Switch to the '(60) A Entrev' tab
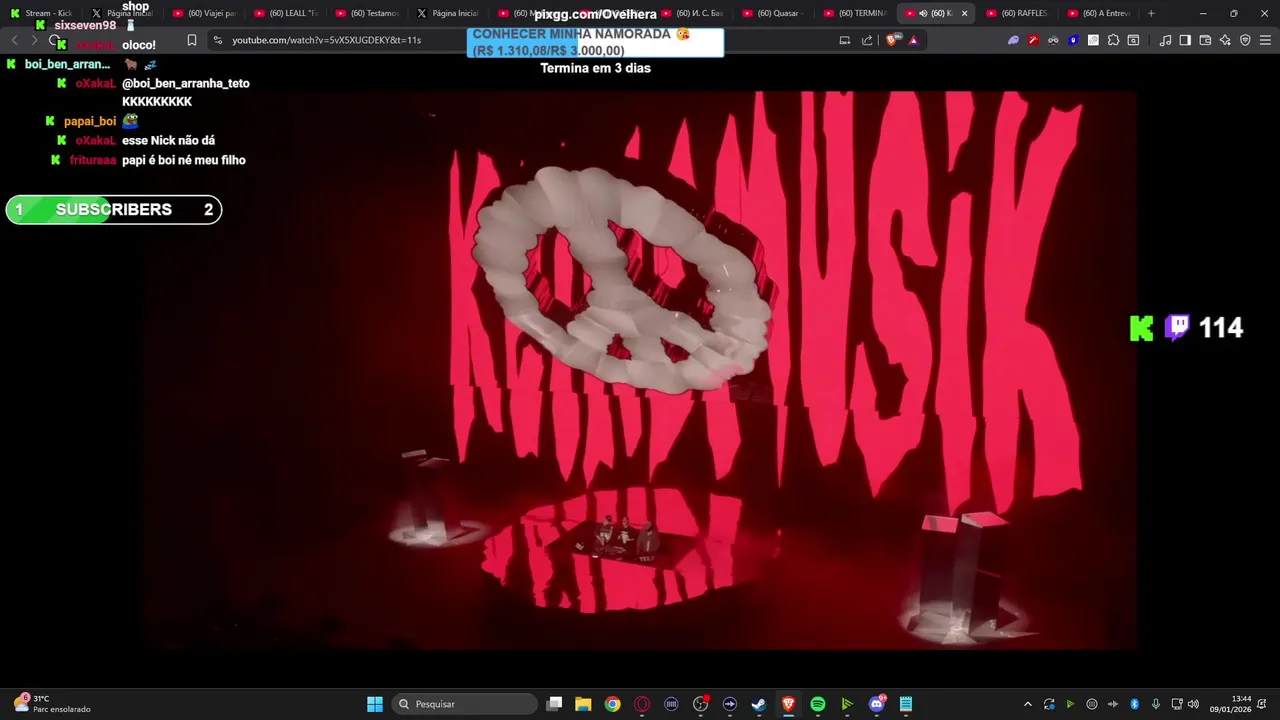The image size is (1280, 720). click(1099, 13)
